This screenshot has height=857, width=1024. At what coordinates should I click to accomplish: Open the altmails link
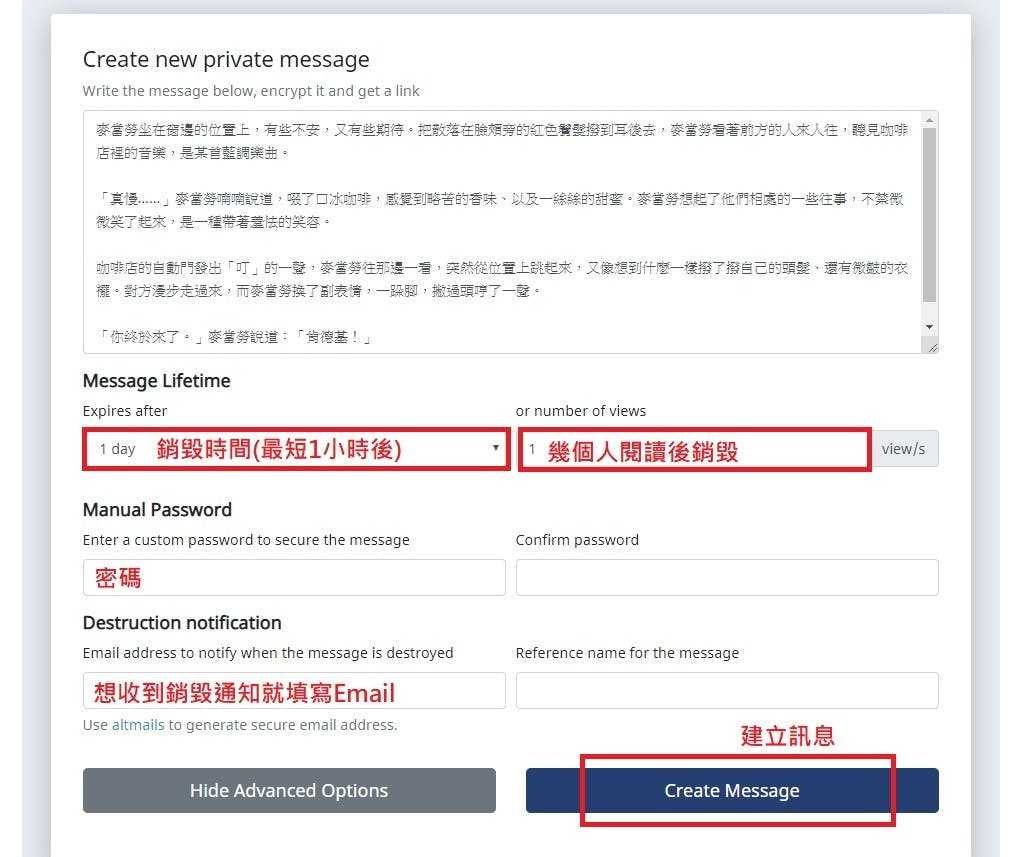point(138,725)
